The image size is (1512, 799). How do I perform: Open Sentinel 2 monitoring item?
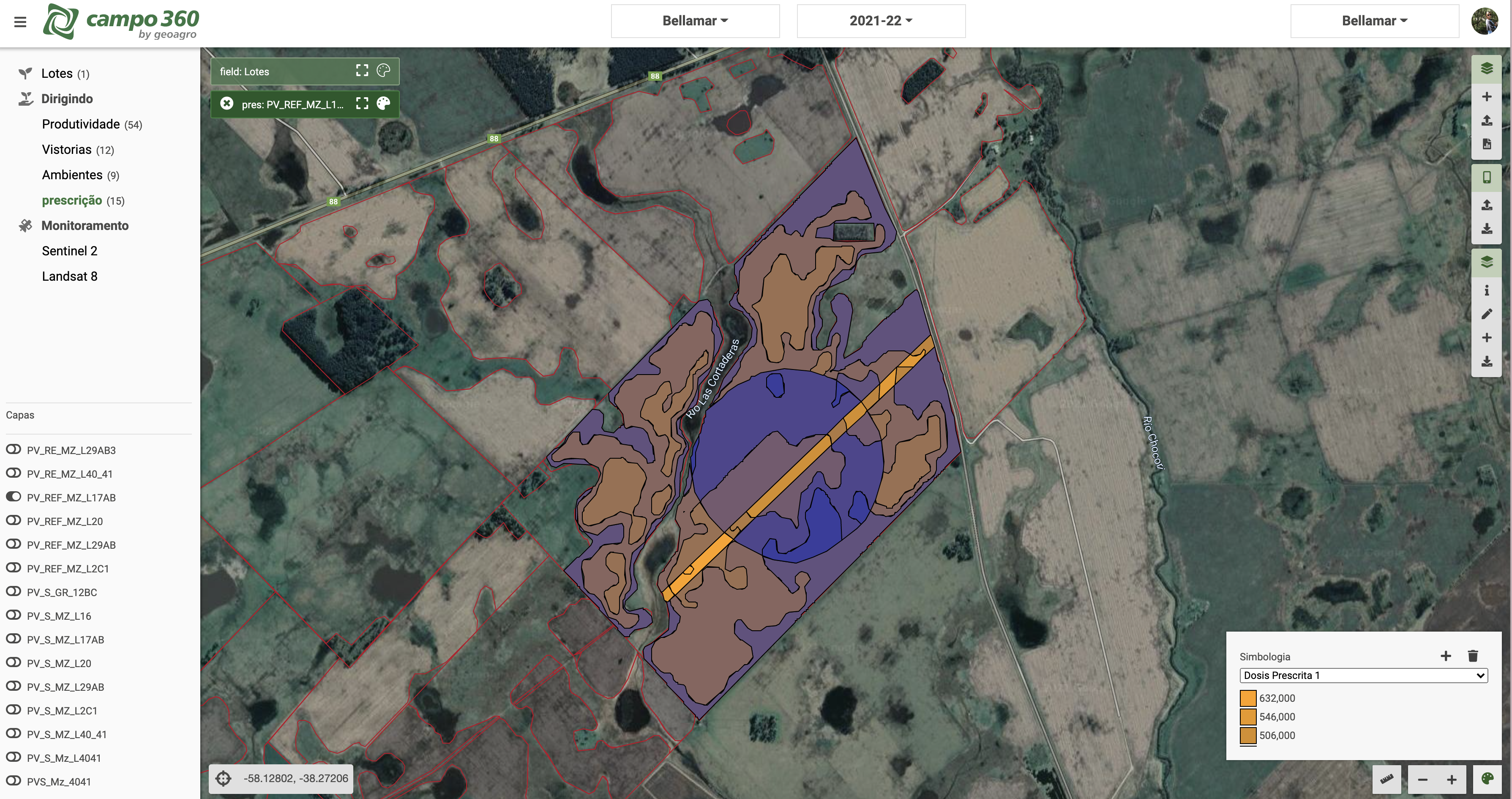(69, 251)
